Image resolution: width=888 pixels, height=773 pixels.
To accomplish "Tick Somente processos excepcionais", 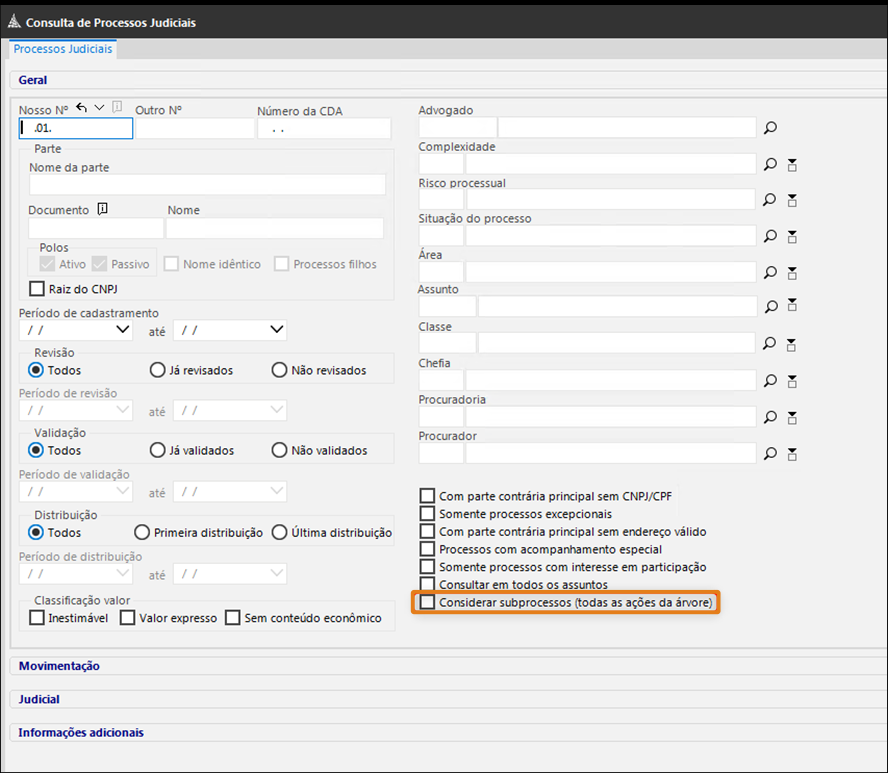I will [x=428, y=513].
